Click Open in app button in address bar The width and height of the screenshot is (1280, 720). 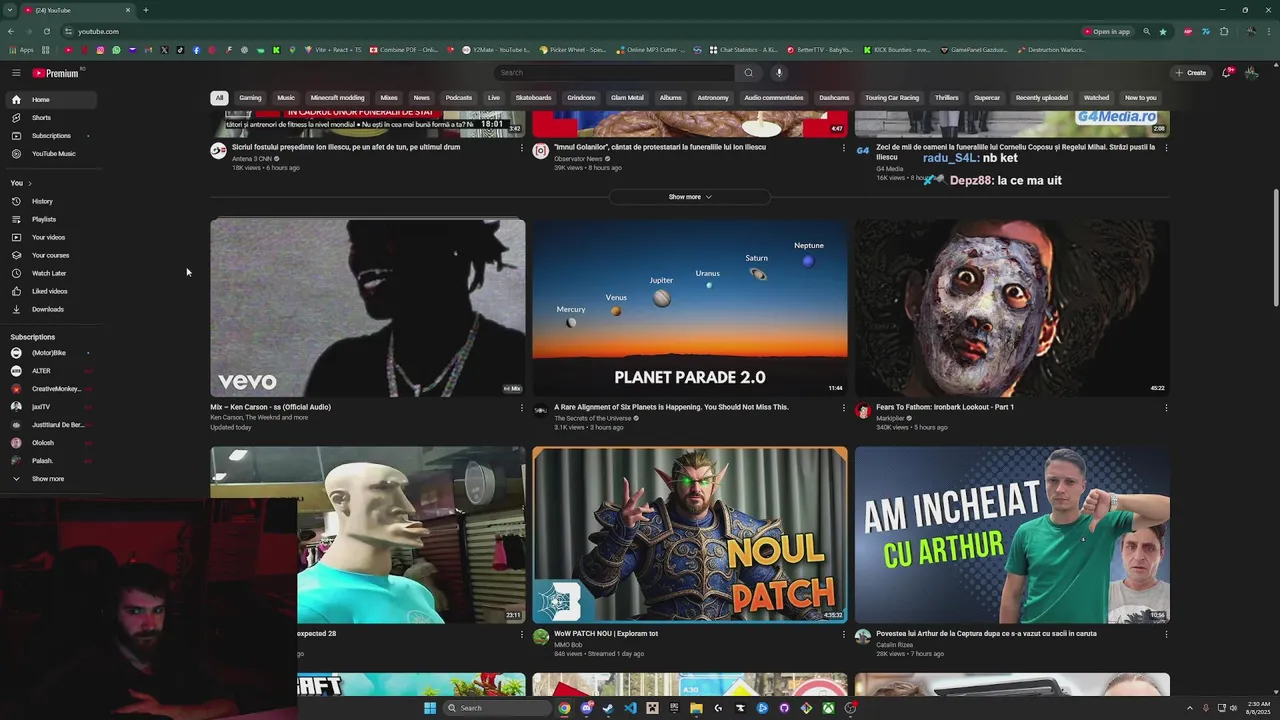[1106, 31]
